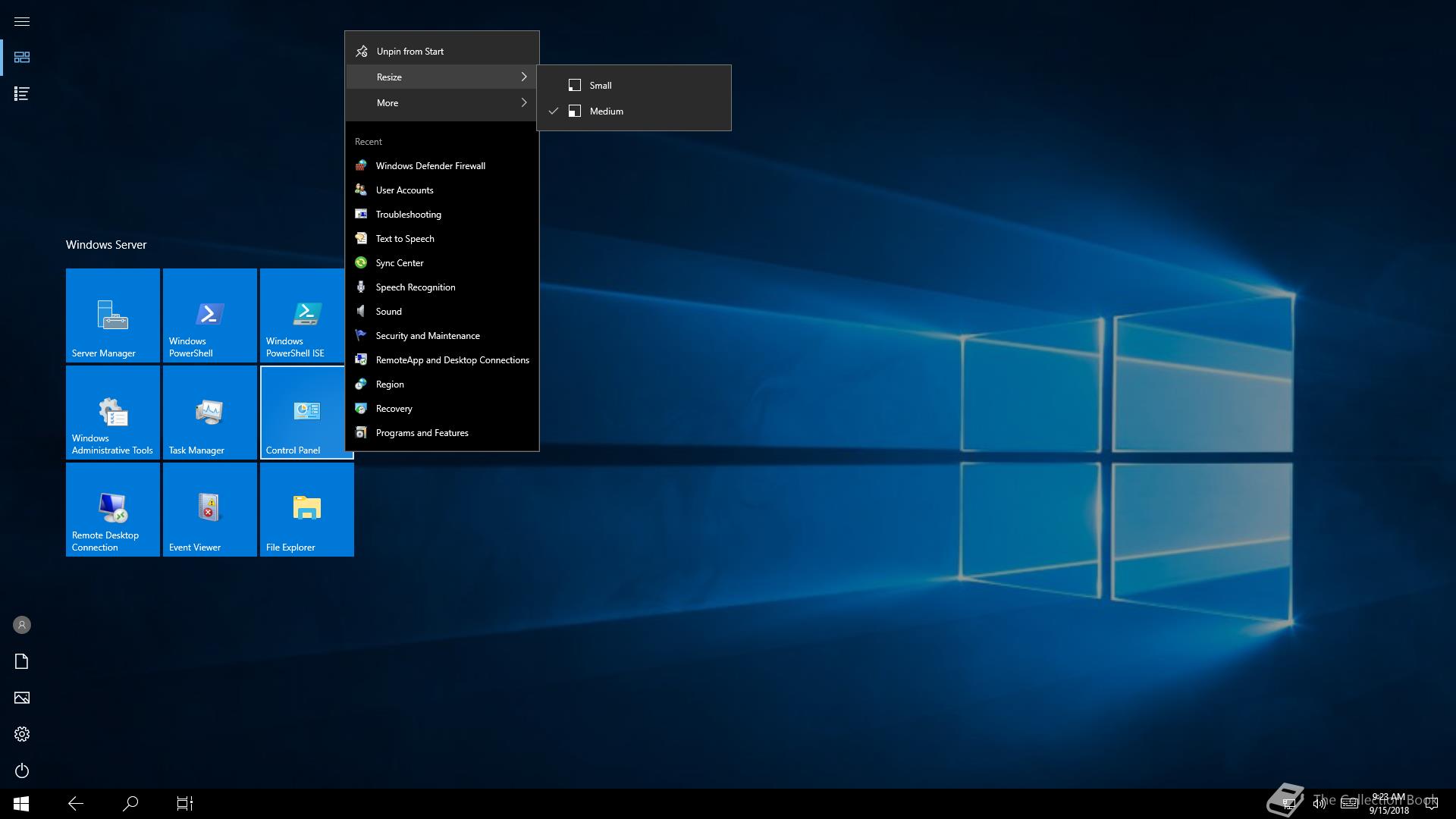Open Task View from taskbar
This screenshot has width=1456, height=819.
(x=185, y=804)
